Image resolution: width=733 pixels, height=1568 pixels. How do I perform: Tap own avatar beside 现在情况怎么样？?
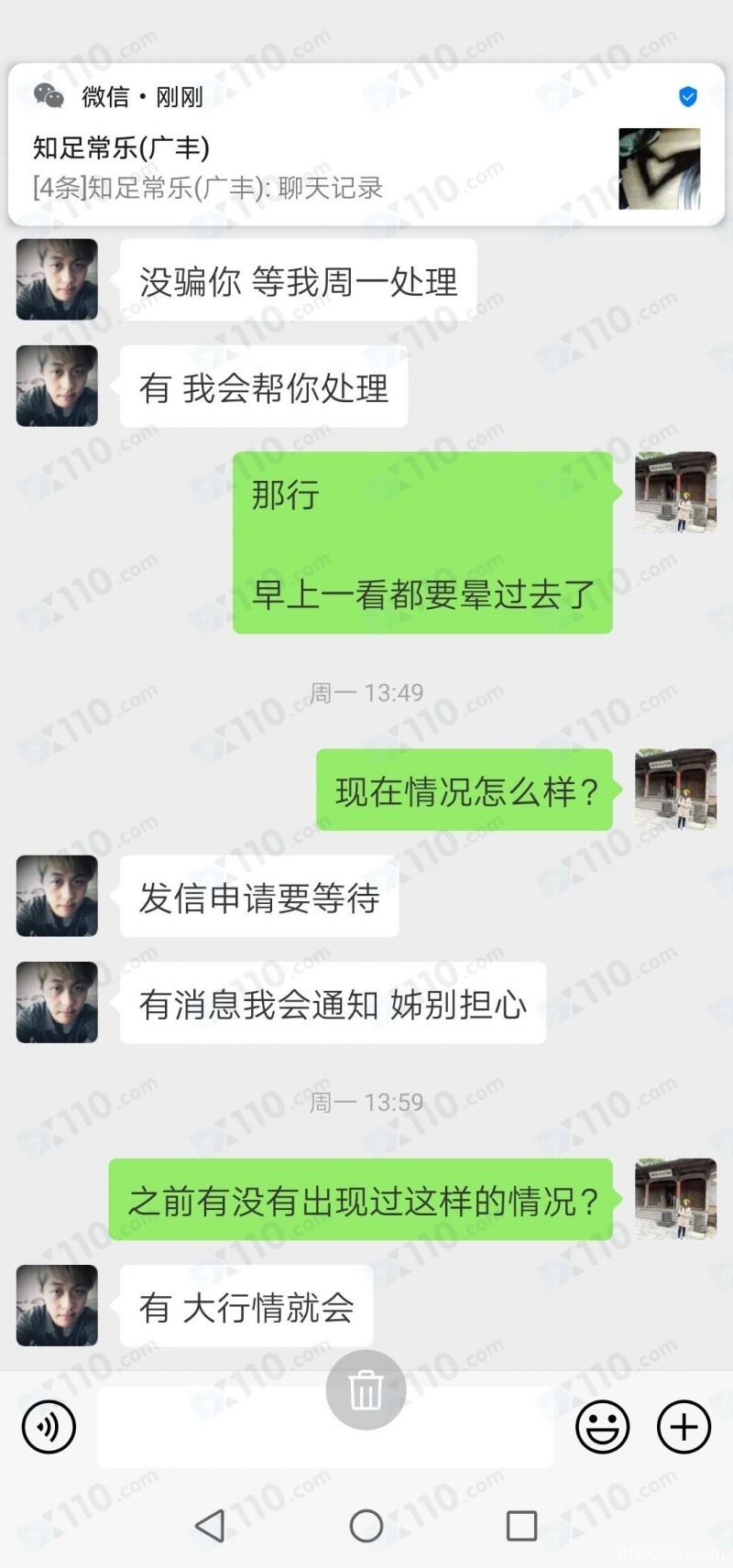pyautogui.click(x=676, y=789)
